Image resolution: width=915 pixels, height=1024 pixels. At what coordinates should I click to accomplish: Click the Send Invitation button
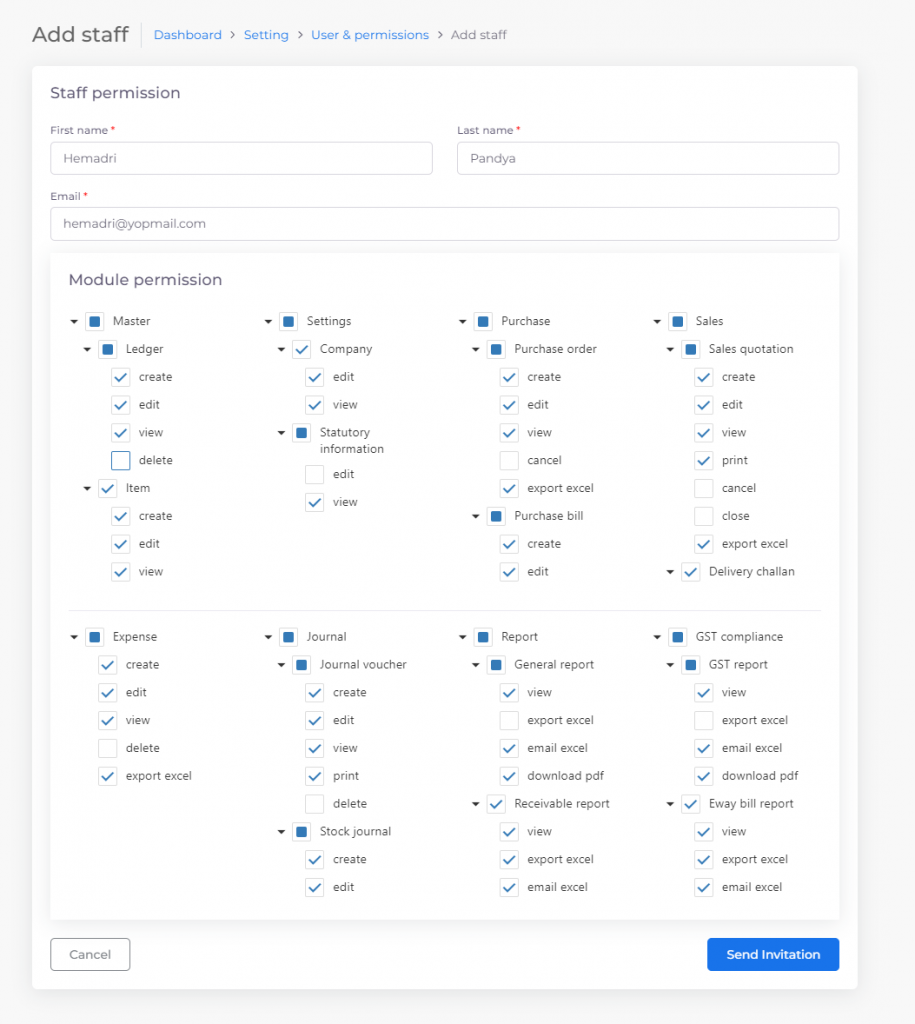click(x=773, y=954)
